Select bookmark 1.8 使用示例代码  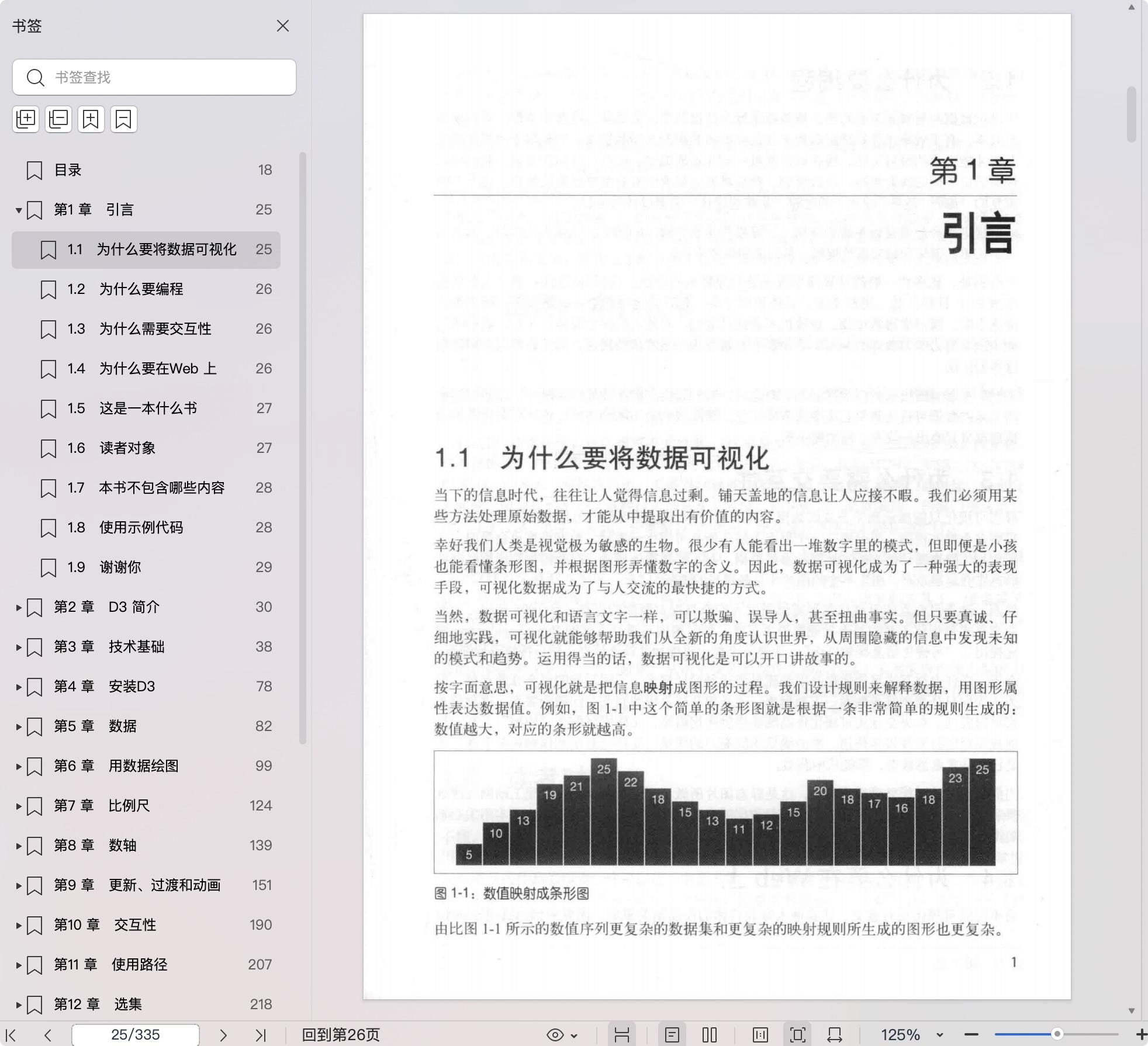[146, 528]
